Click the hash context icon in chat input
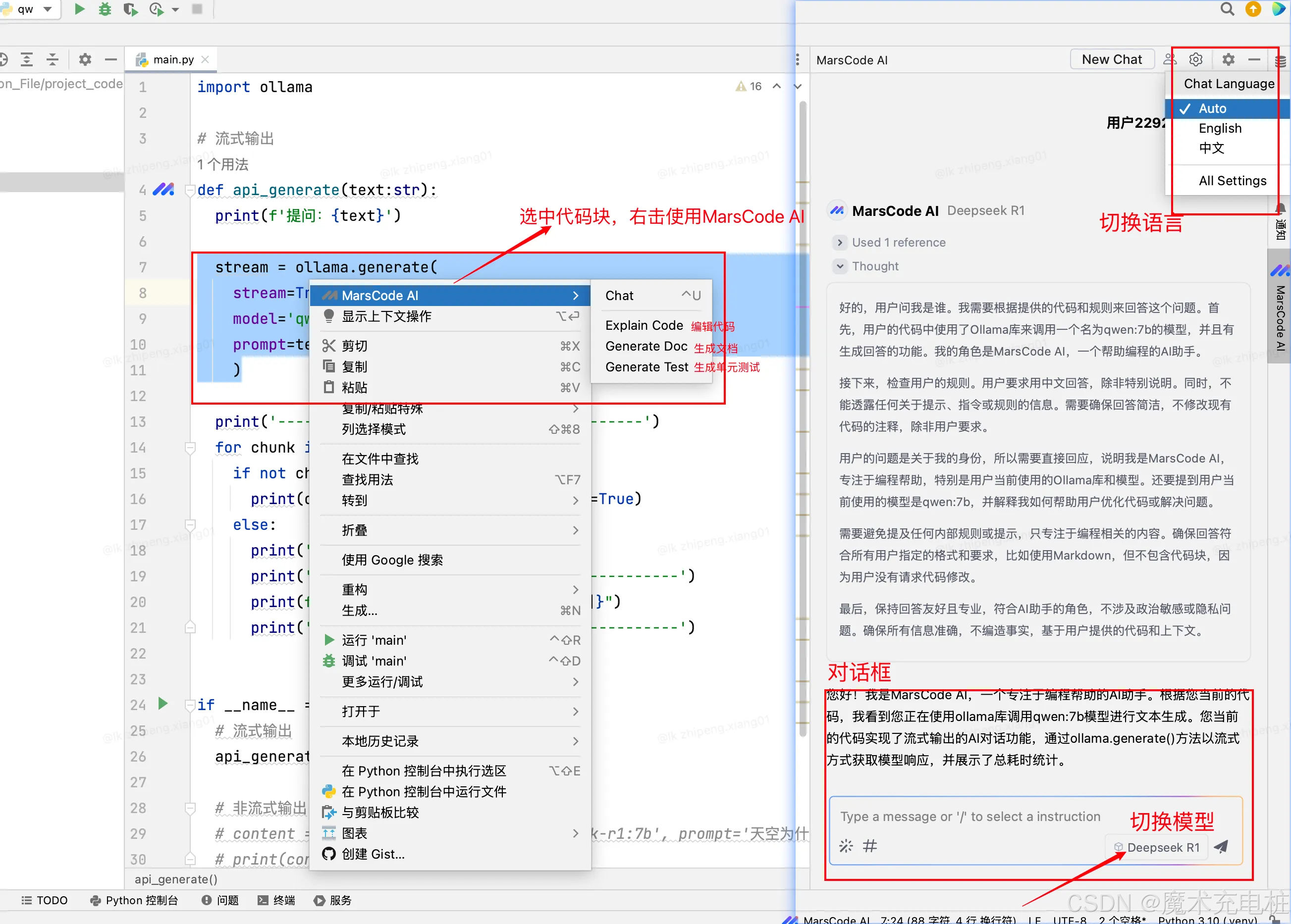The image size is (1291, 924). click(870, 846)
